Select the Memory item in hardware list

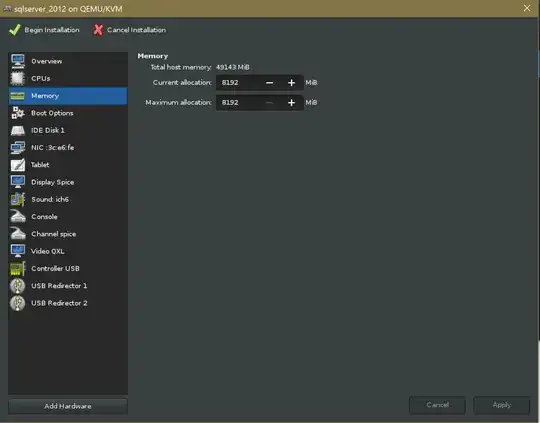(x=68, y=96)
